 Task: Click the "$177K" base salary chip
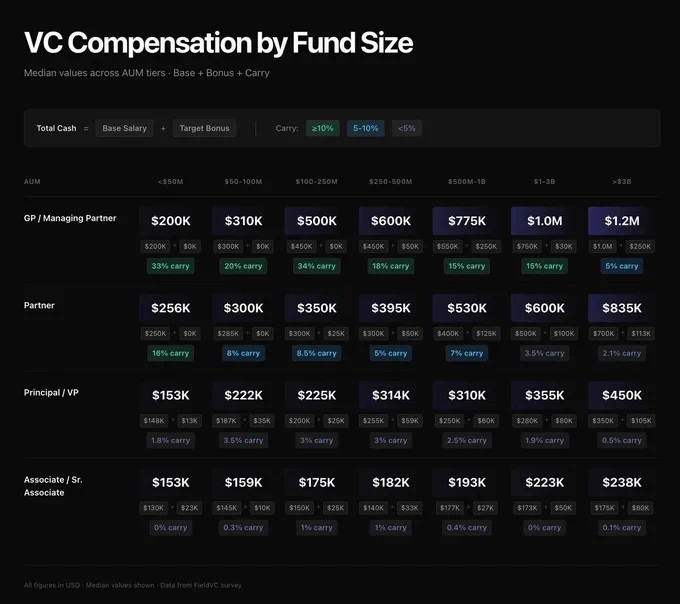click(x=450, y=508)
